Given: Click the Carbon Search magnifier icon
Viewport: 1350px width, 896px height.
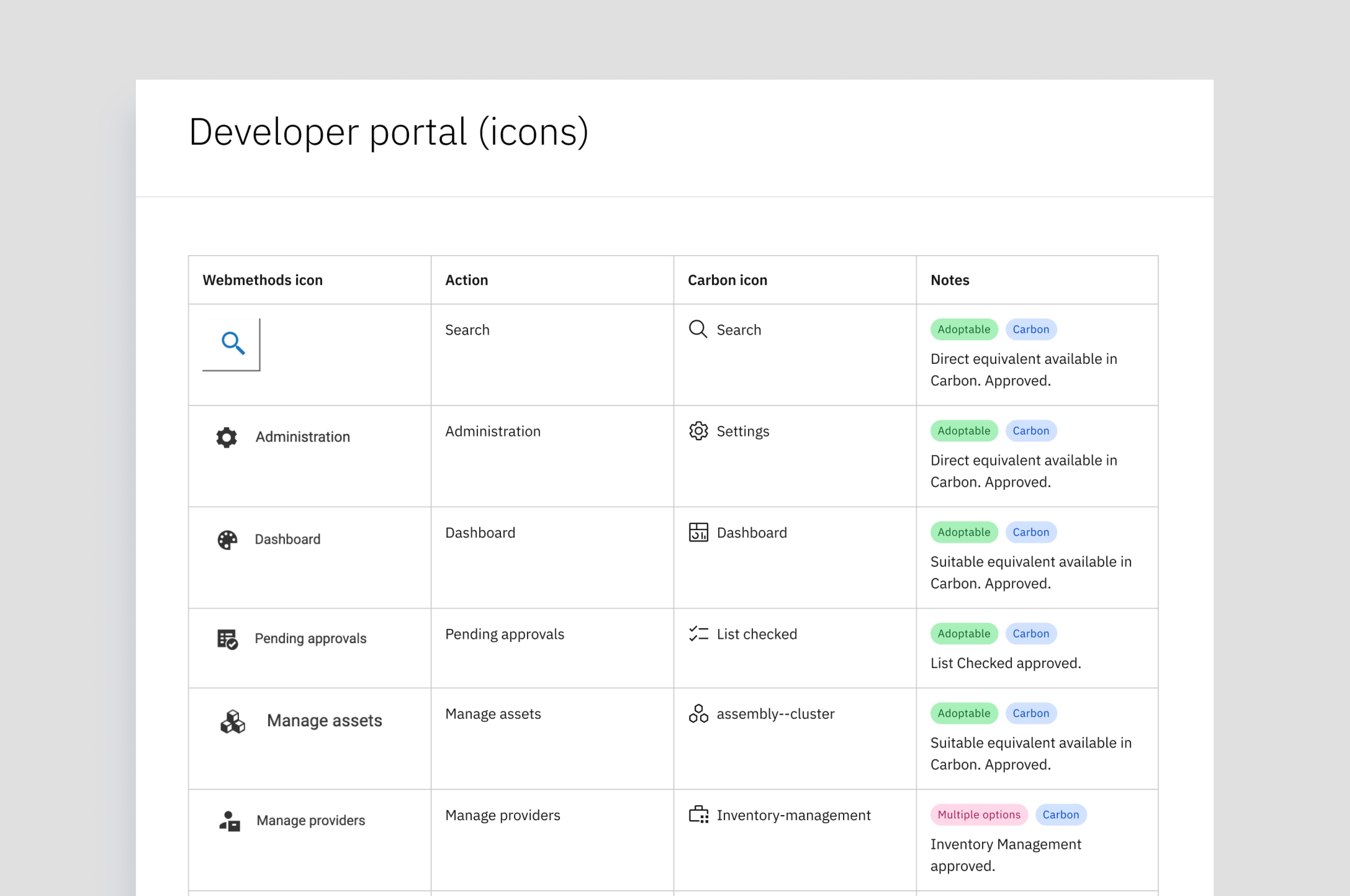Looking at the screenshot, I should 698,329.
